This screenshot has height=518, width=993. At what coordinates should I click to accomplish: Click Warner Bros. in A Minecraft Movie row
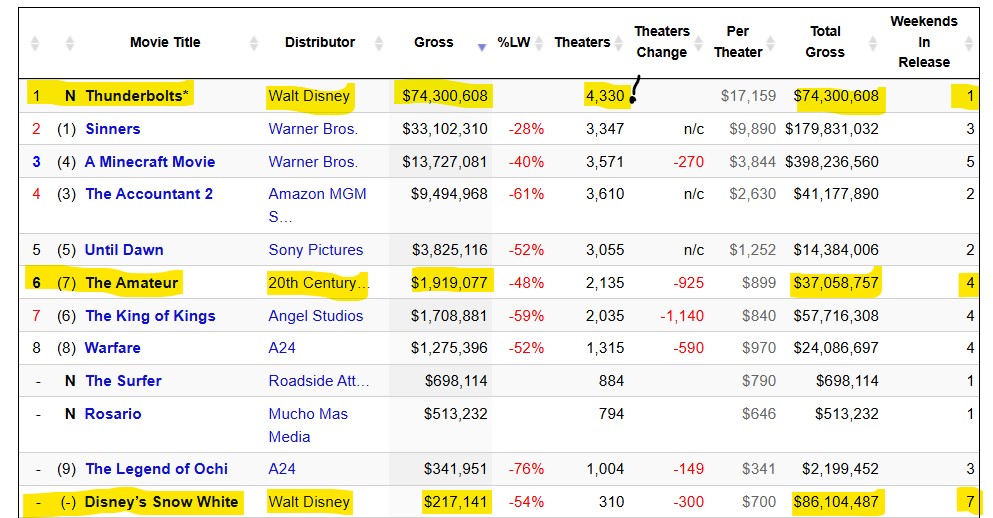tap(313, 161)
